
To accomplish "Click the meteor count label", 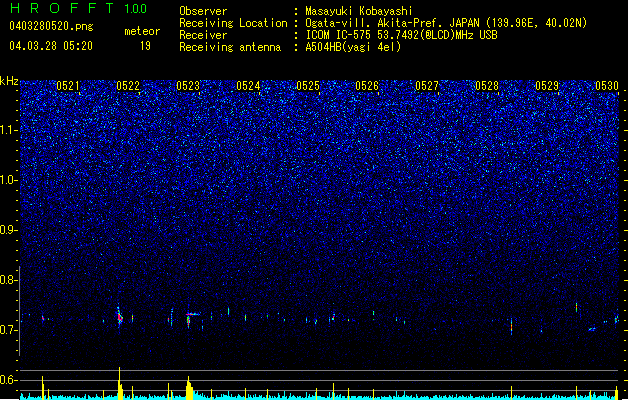I will 142,31.
